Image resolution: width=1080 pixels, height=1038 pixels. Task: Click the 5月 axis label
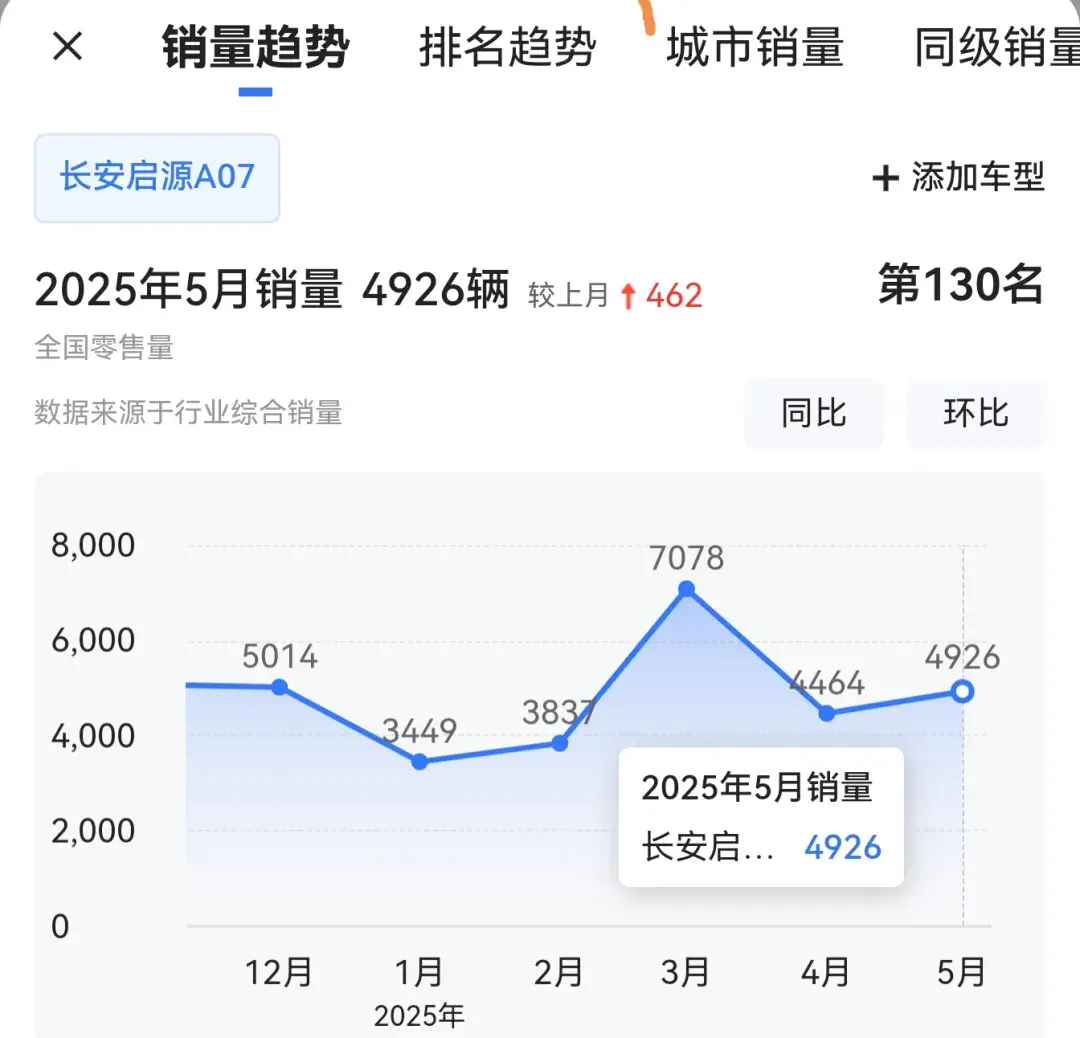tap(962, 973)
